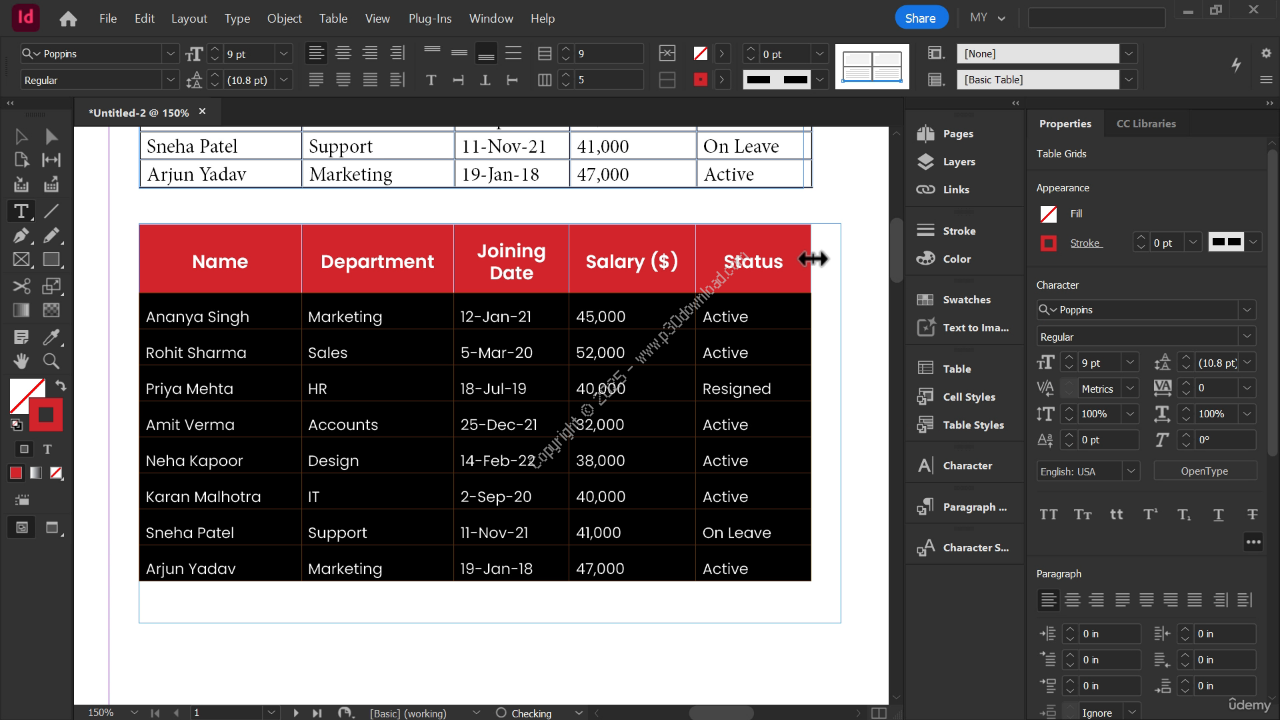This screenshot has height=720, width=1280.
Task: Open the Poppins font family dropdown in control bar
Action: [x=170, y=54]
